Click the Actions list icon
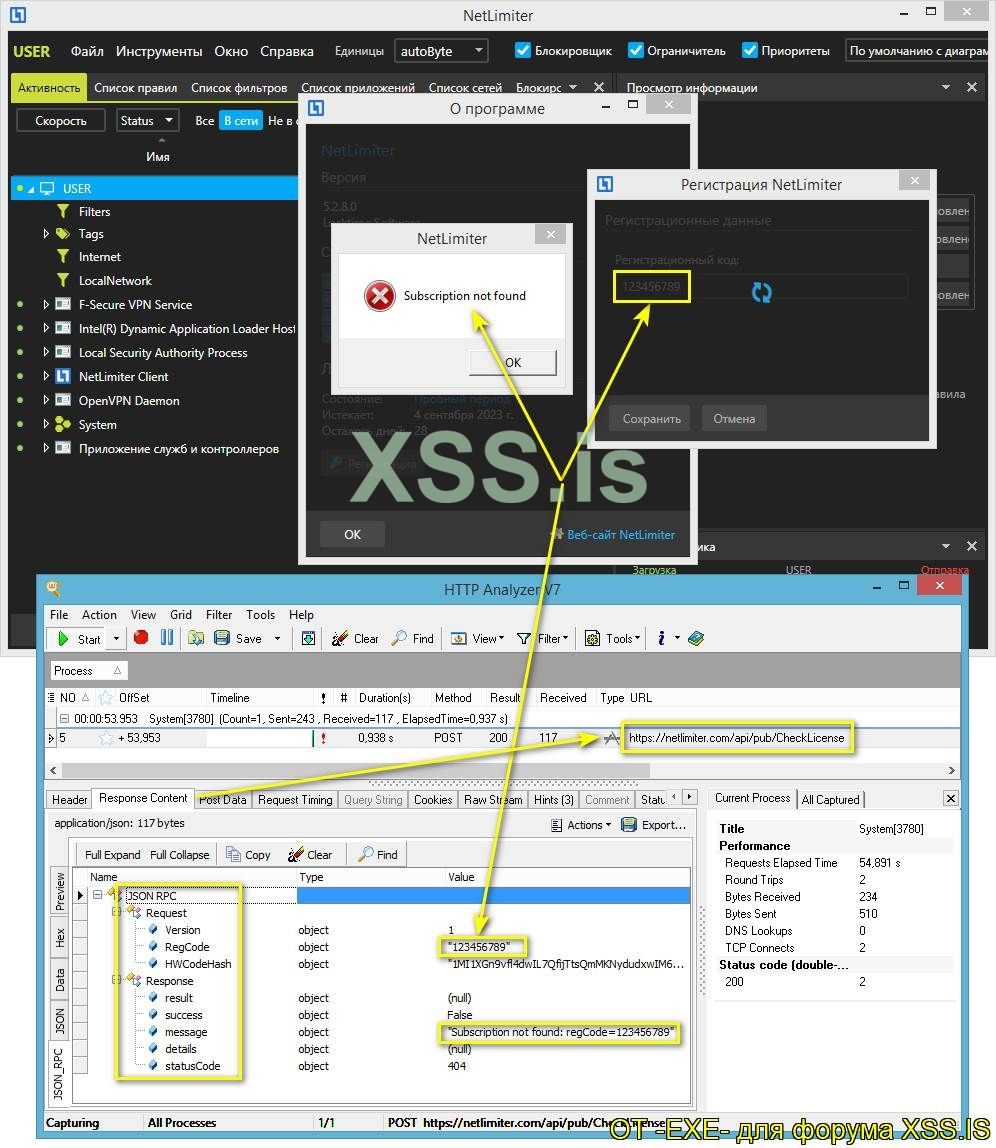 tap(557, 825)
